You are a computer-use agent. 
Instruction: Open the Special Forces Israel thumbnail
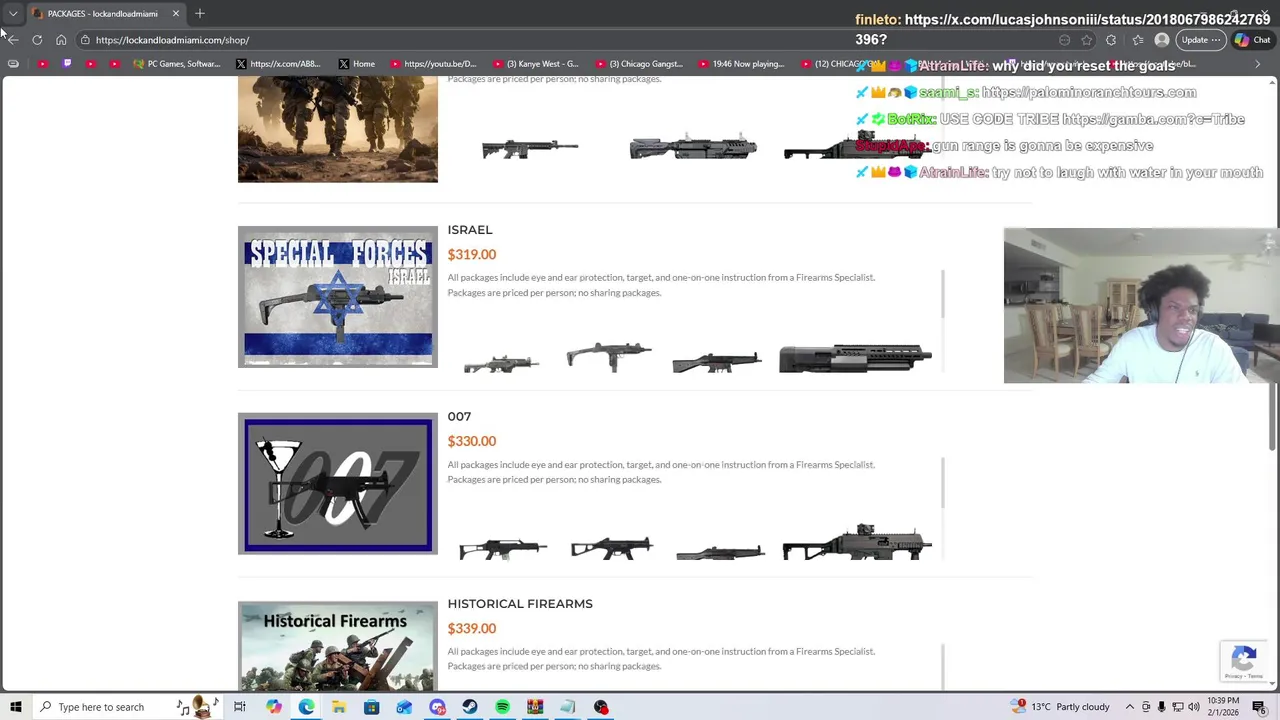(338, 297)
